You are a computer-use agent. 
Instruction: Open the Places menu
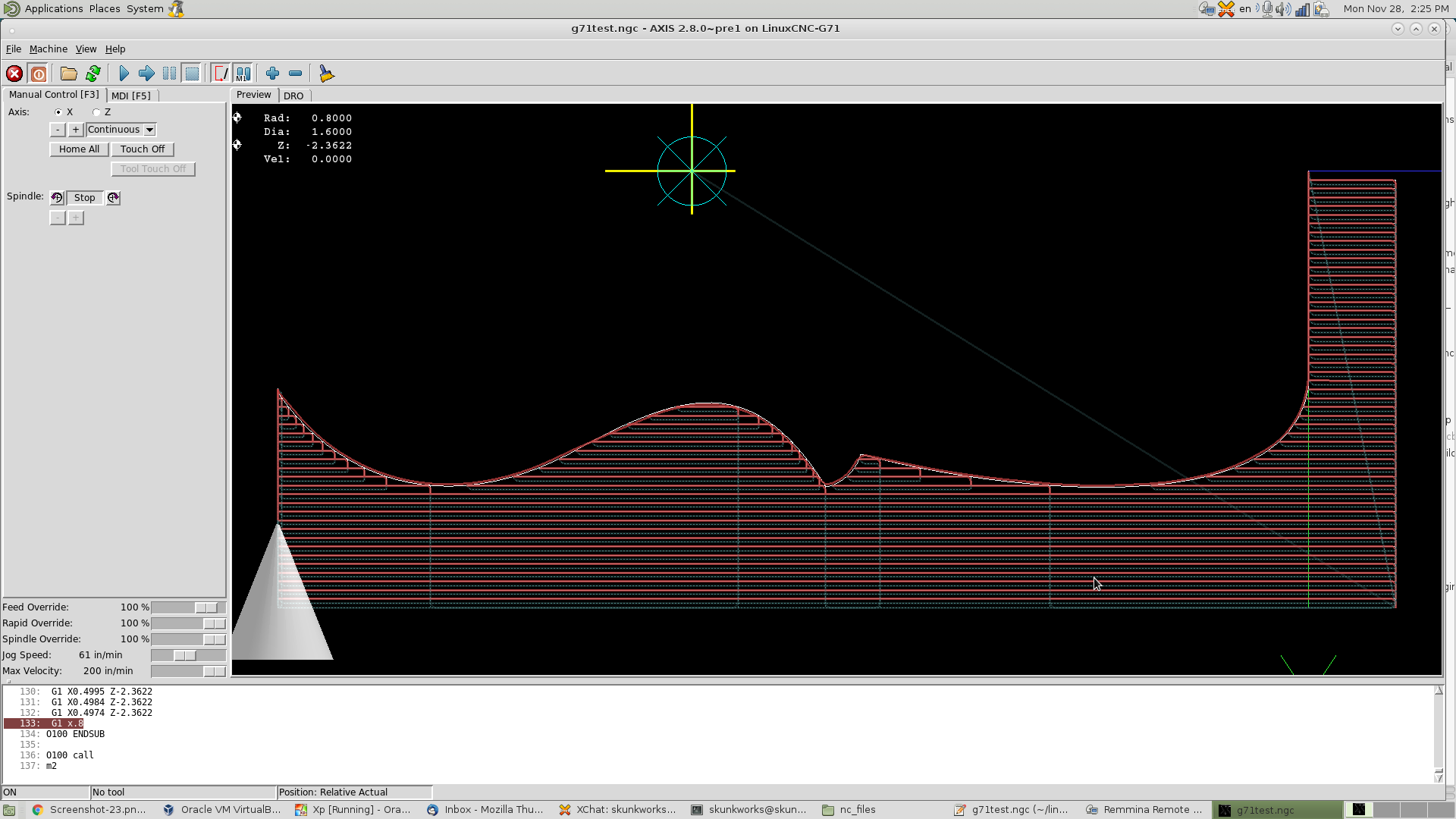pyautogui.click(x=105, y=9)
